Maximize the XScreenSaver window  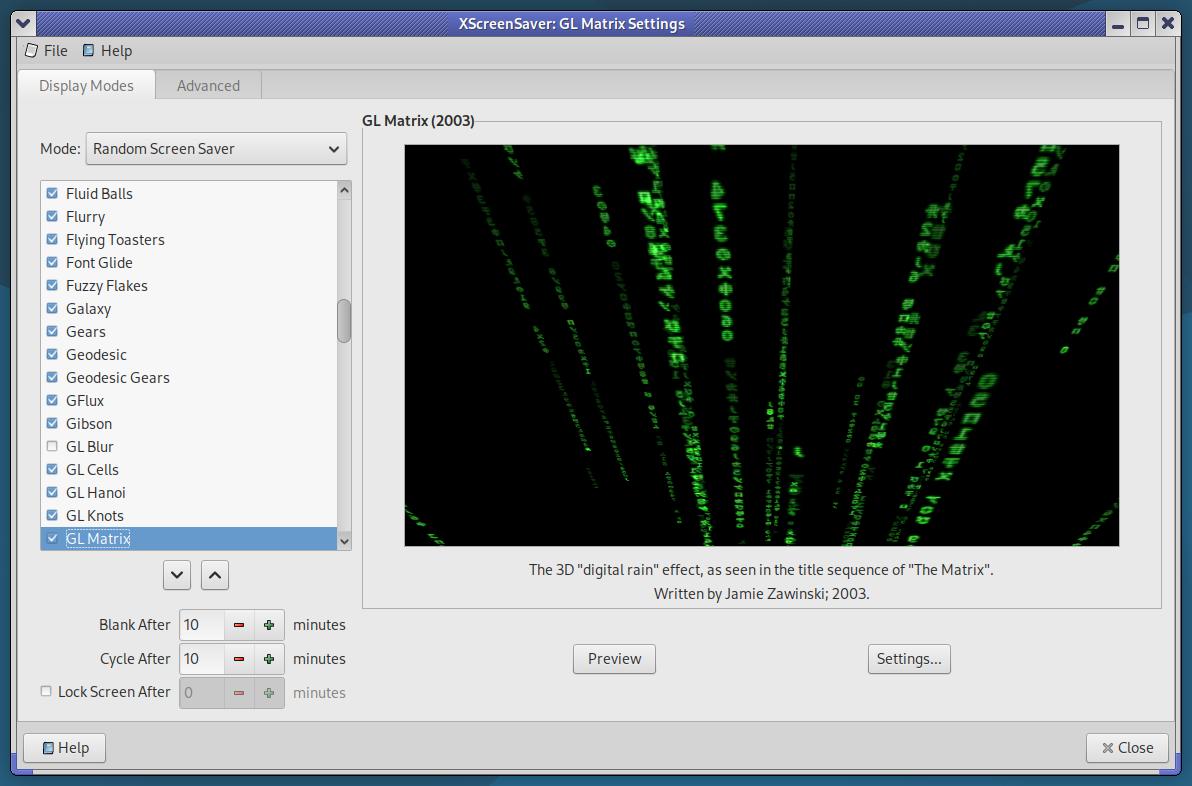point(1143,24)
